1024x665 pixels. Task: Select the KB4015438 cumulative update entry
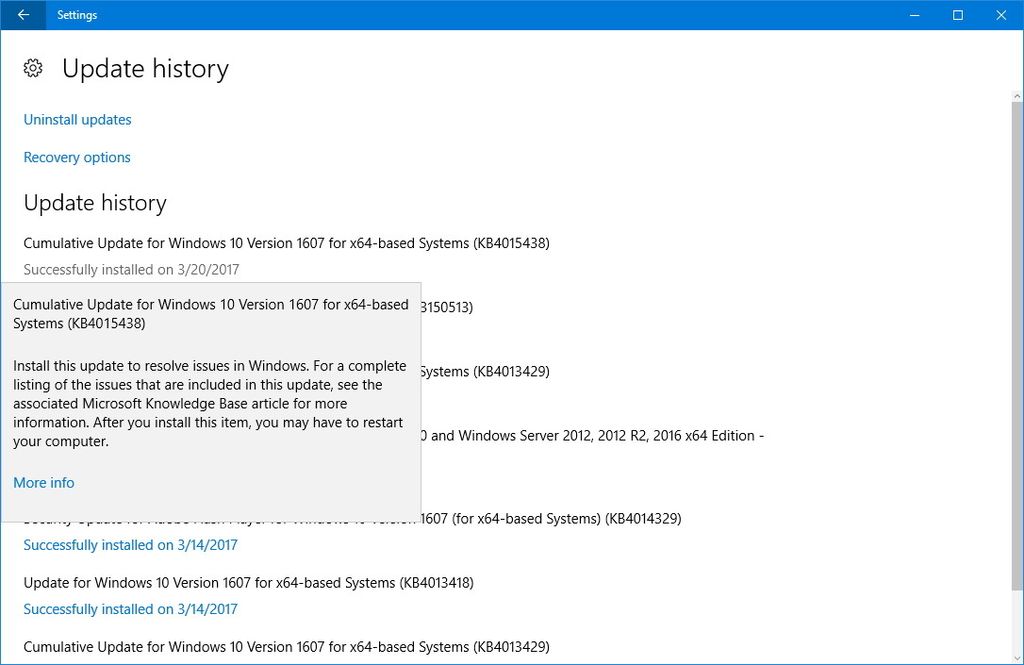287,243
